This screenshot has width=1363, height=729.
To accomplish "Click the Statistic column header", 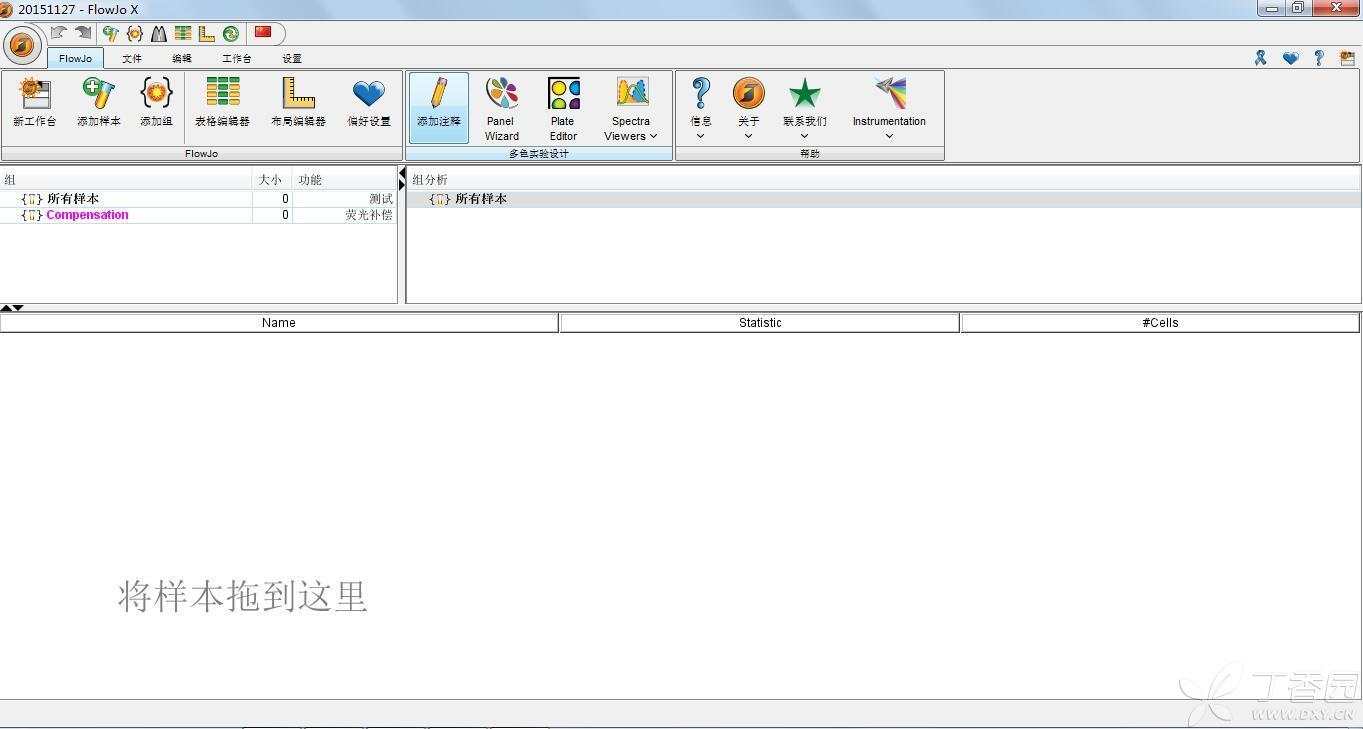I will tap(760, 323).
